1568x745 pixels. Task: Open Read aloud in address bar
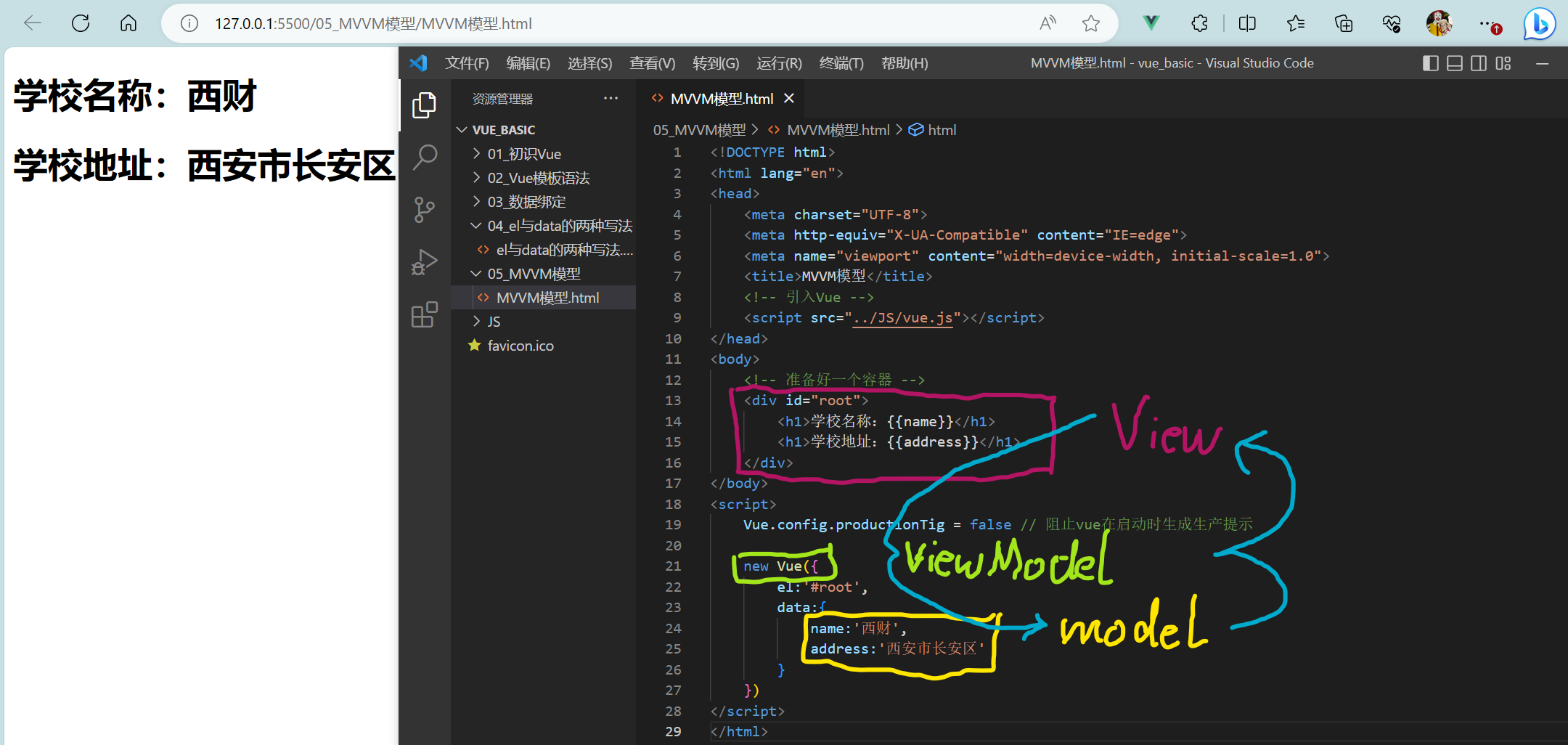pos(1048,23)
